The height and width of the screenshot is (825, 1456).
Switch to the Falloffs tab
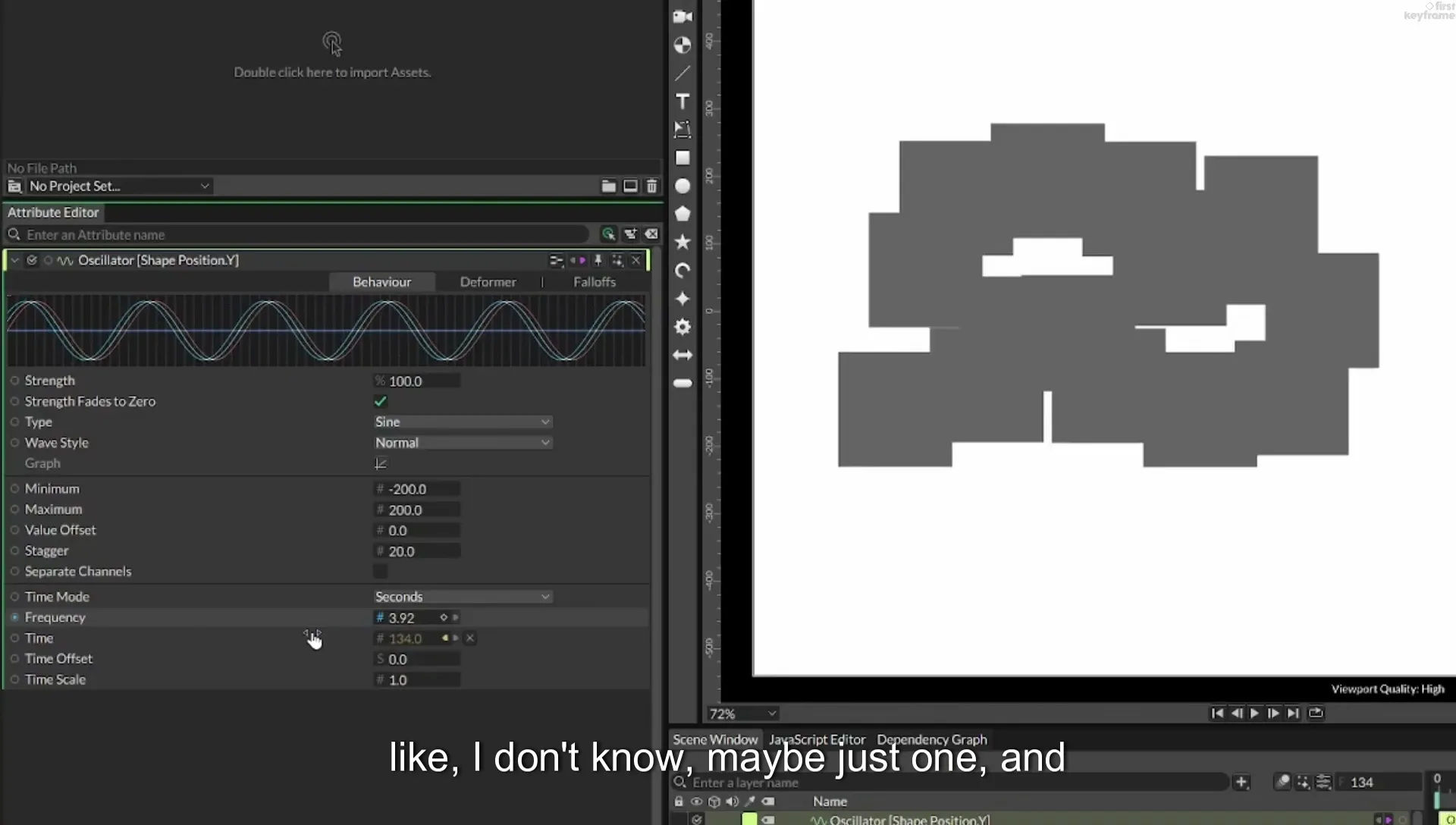click(x=595, y=282)
